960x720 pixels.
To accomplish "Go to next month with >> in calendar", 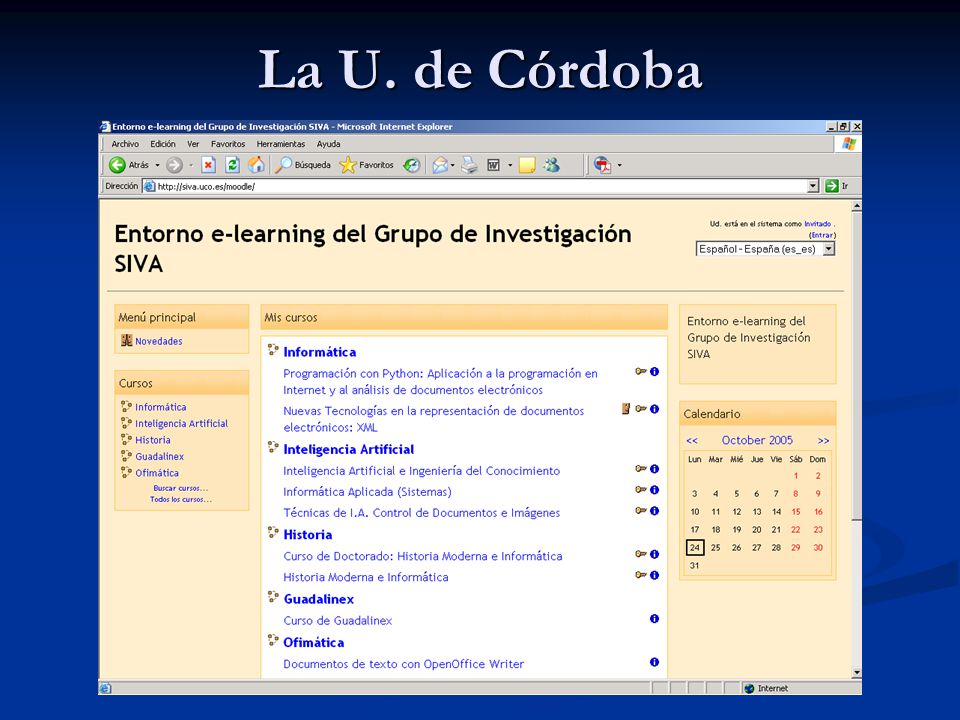I will point(823,440).
